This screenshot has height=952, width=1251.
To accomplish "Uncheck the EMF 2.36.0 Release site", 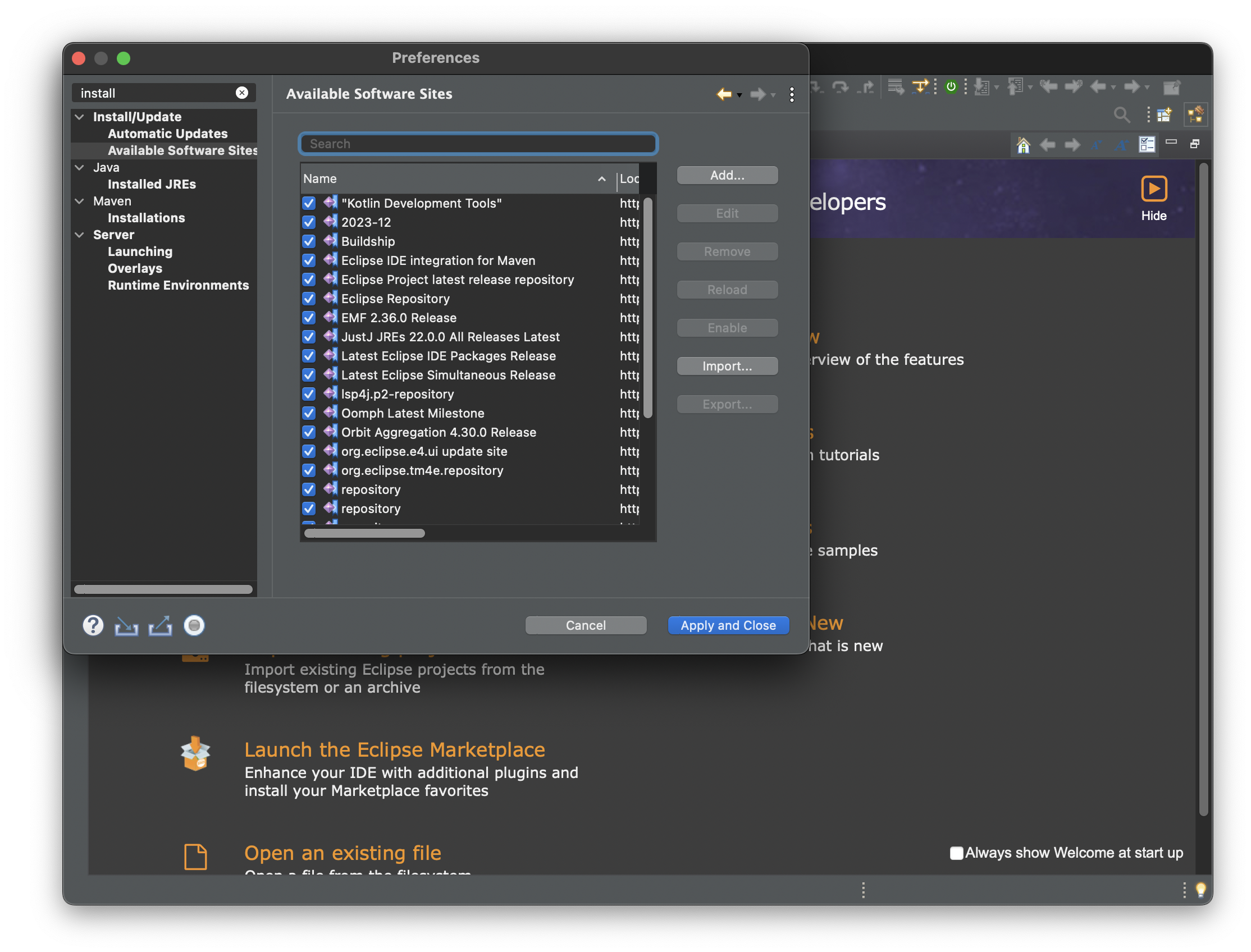I will pyautogui.click(x=309, y=318).
